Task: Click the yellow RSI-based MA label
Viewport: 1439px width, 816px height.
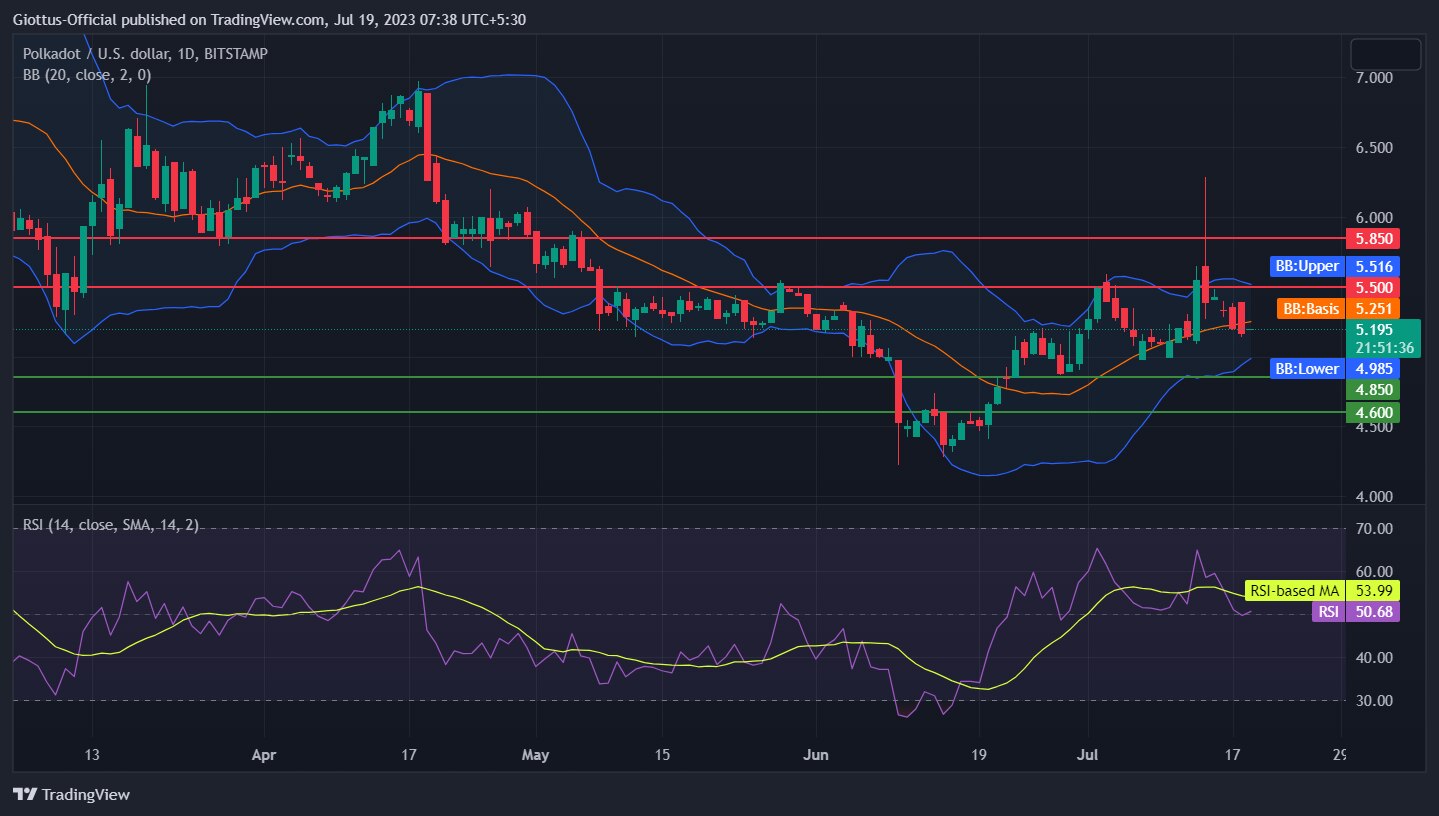Action: 1294,591
